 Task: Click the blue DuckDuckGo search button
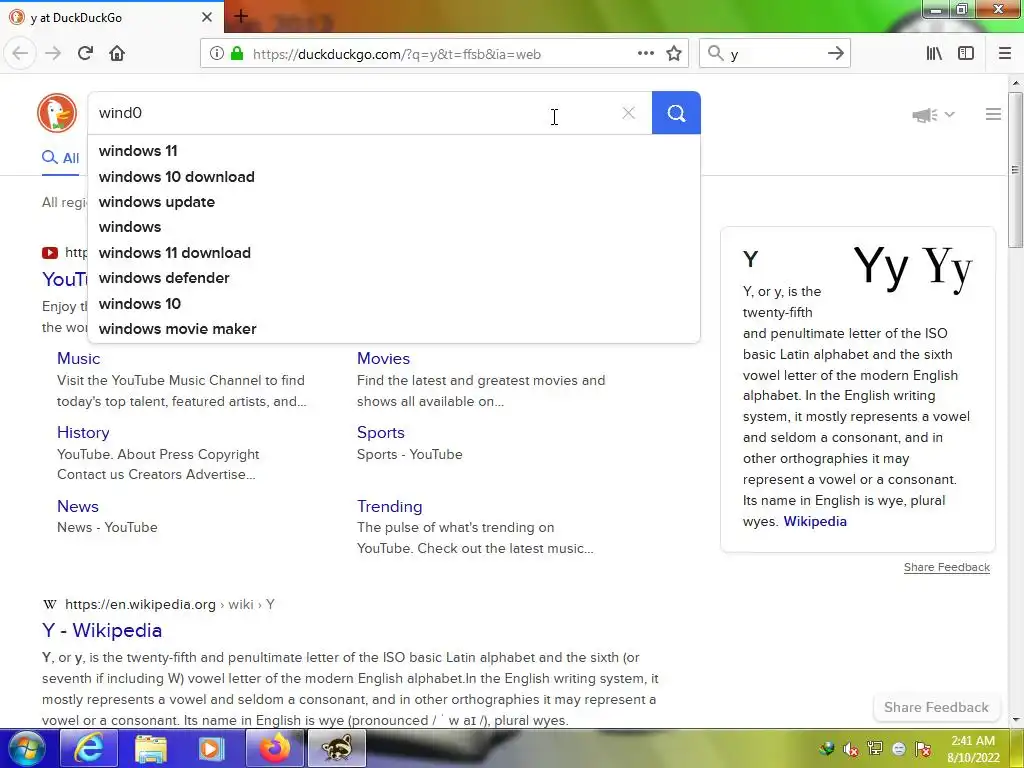(676, 113)
